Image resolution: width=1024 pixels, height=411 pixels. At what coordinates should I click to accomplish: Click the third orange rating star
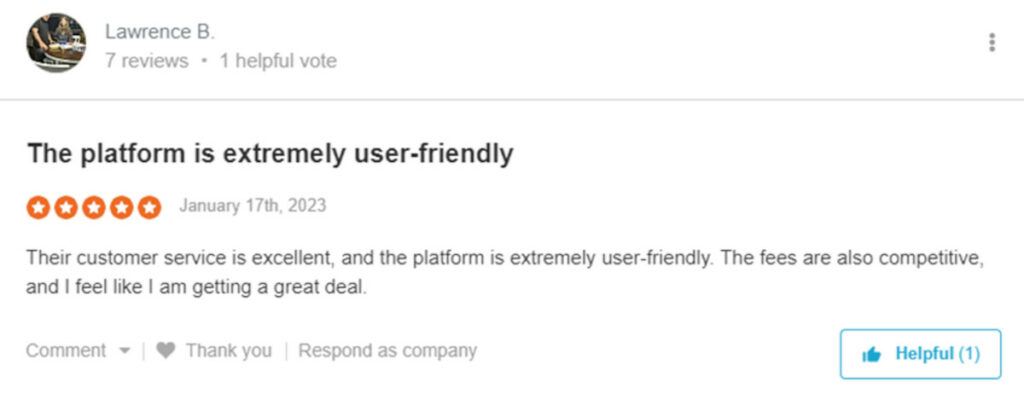coord(94,207)
